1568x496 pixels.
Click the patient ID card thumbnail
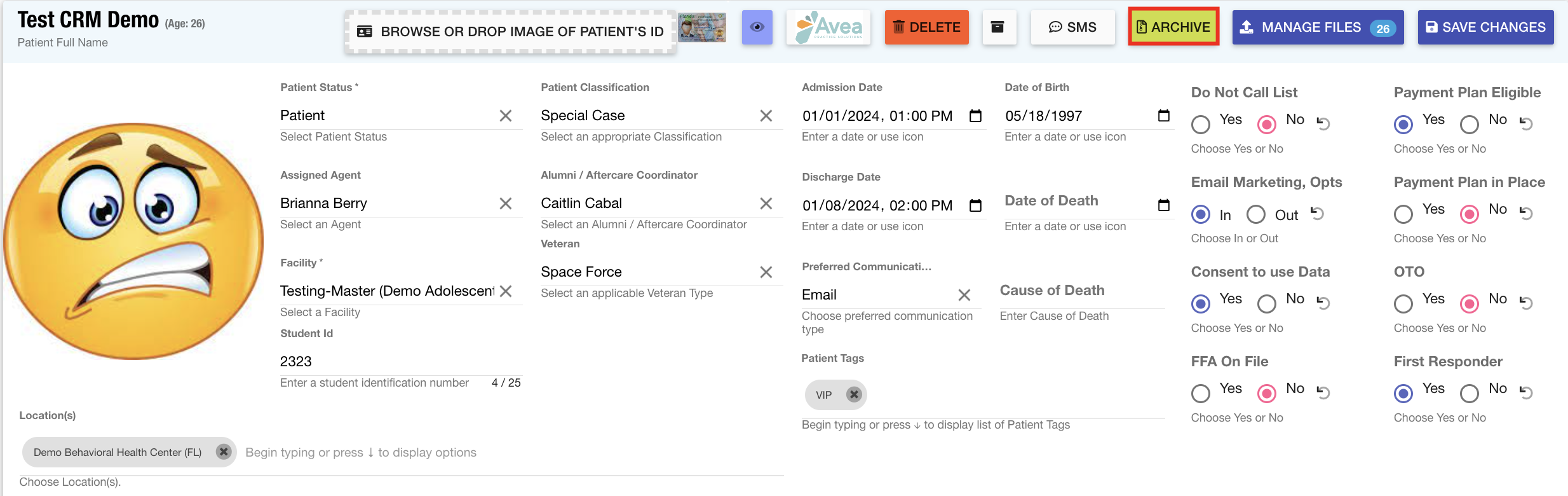coord(702,27)
